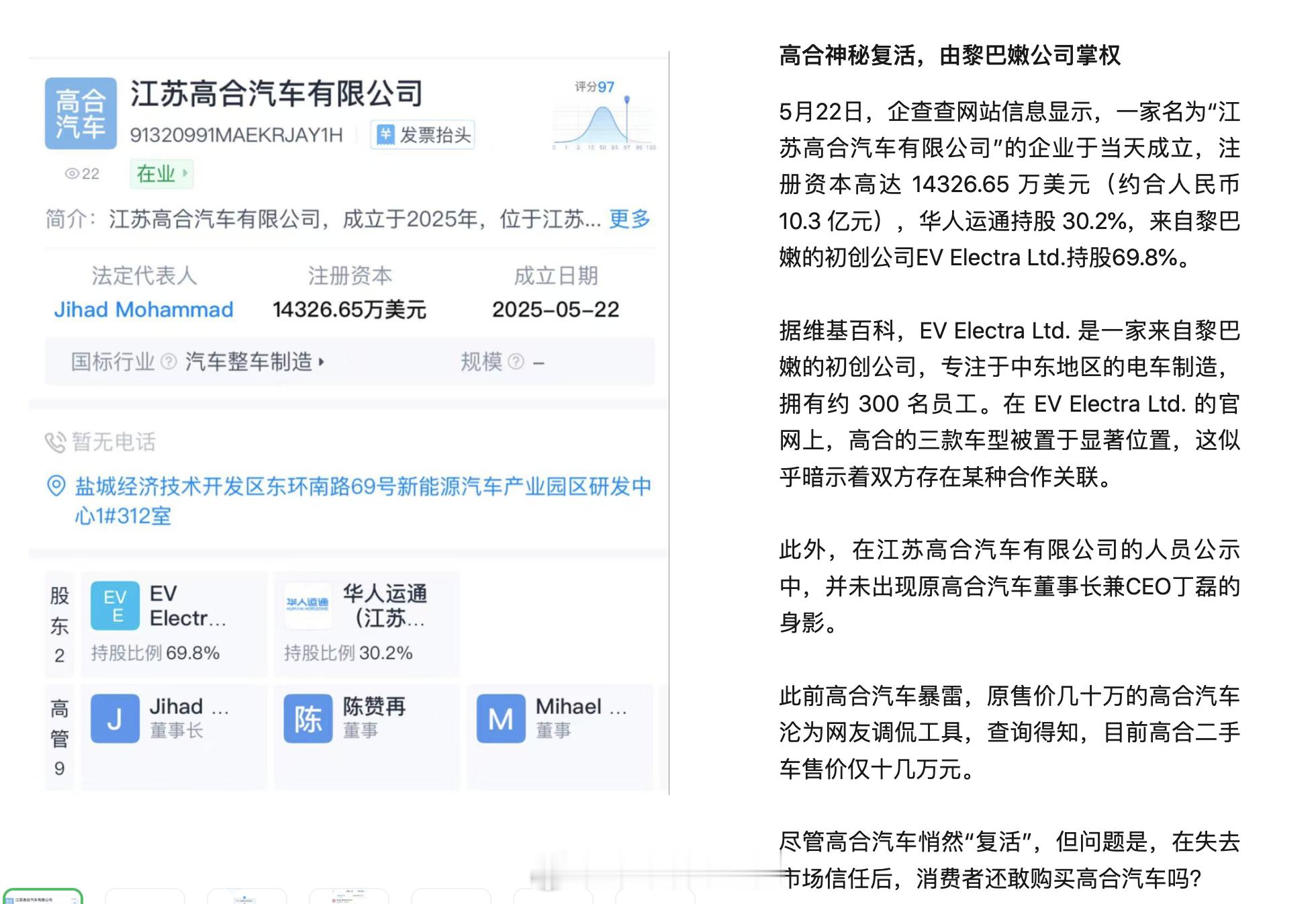Expand the 汽车整车制造 industry category
This screenshot has width=1316, height=904.
[x=255, y=362]
